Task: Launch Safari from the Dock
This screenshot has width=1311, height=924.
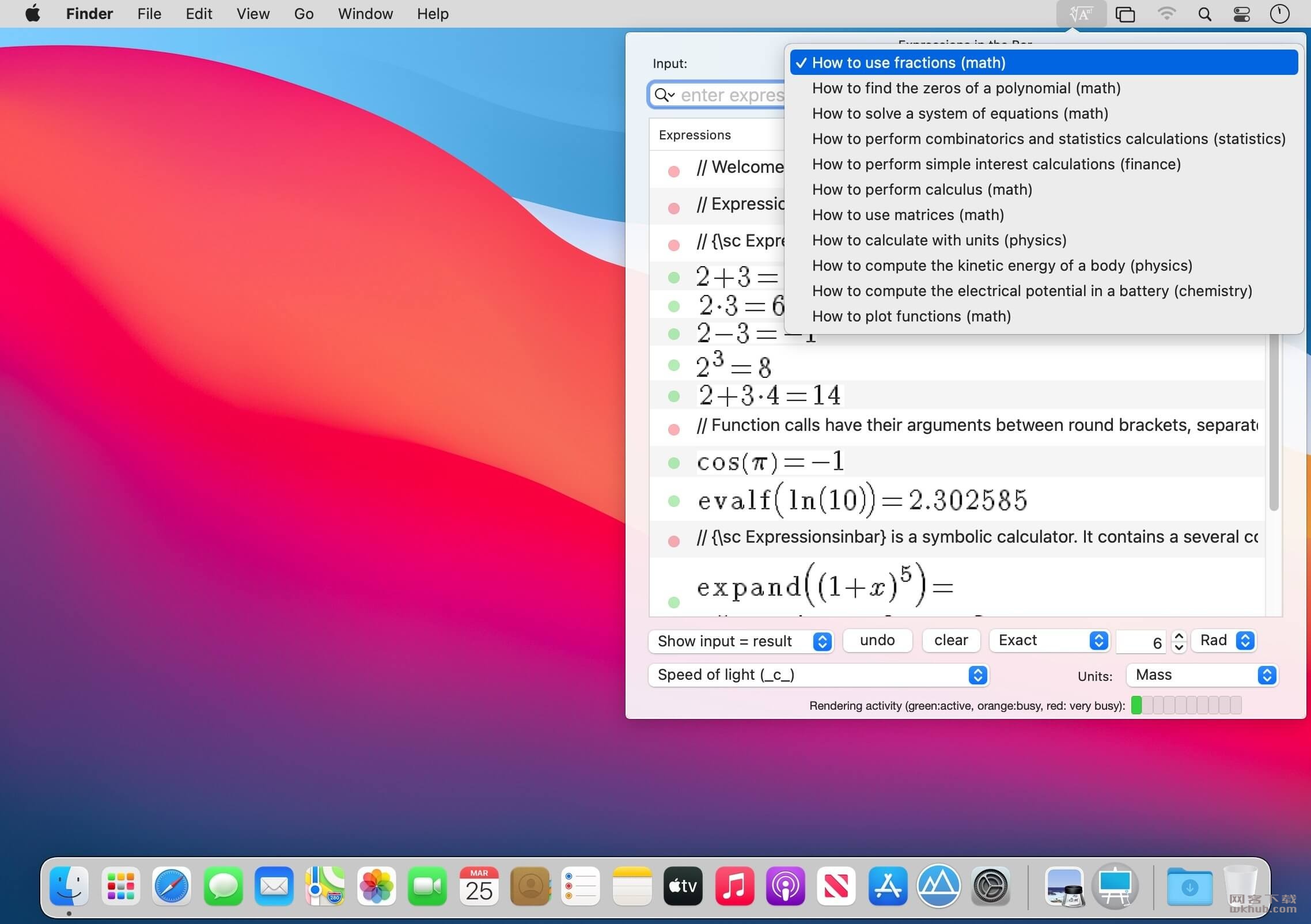Action: tap(172, 885)
